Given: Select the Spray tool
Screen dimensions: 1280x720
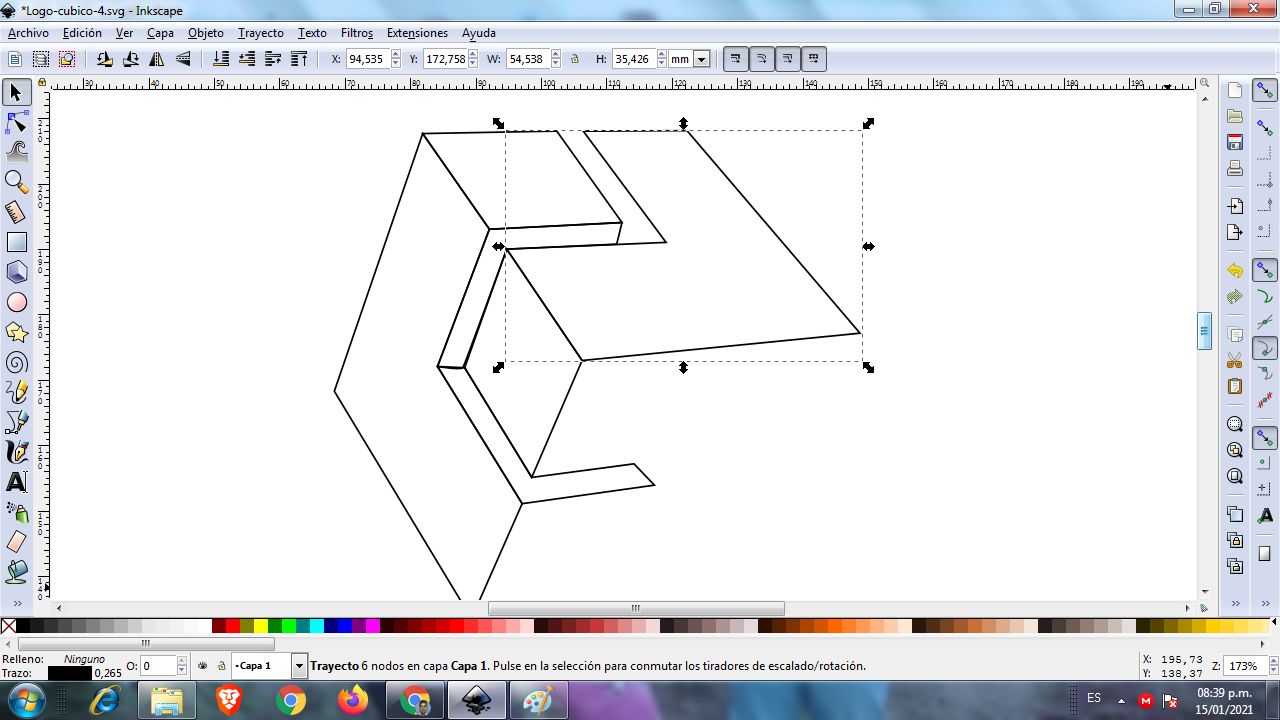Looking at the screenshot, I should (x=16, y=512).
